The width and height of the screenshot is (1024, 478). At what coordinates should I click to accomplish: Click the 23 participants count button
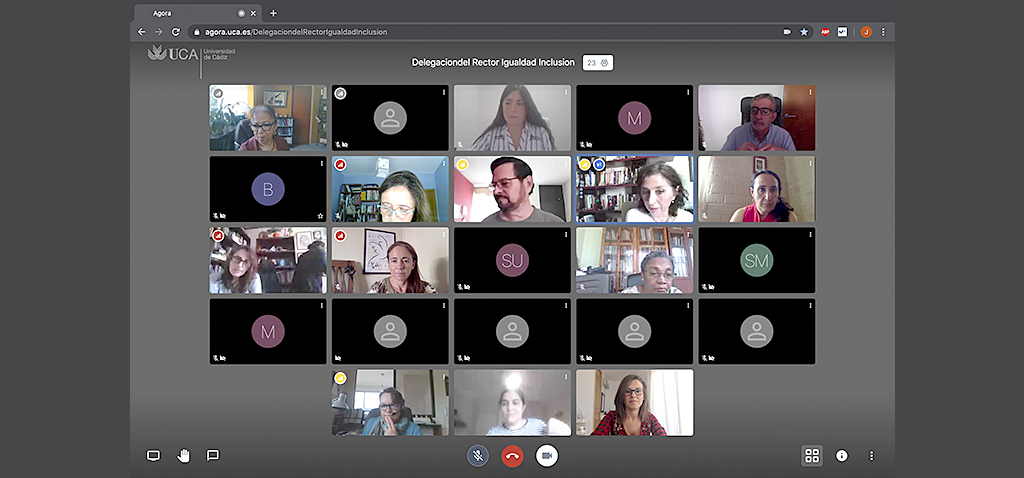coord(597,62)
